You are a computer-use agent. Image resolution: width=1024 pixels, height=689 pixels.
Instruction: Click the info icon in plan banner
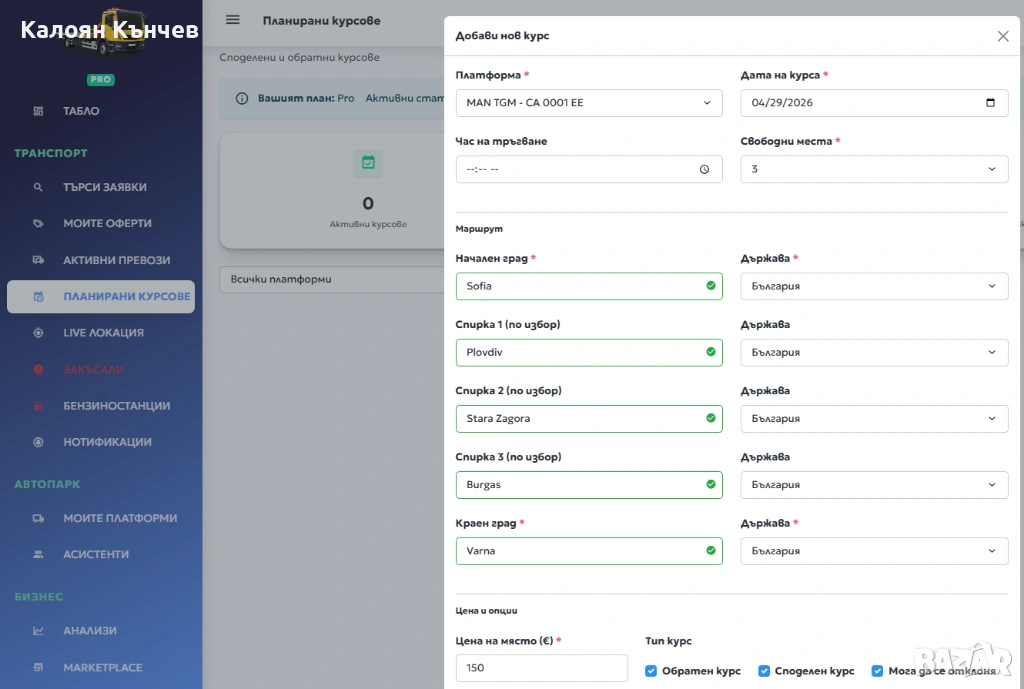pos(241,99)
